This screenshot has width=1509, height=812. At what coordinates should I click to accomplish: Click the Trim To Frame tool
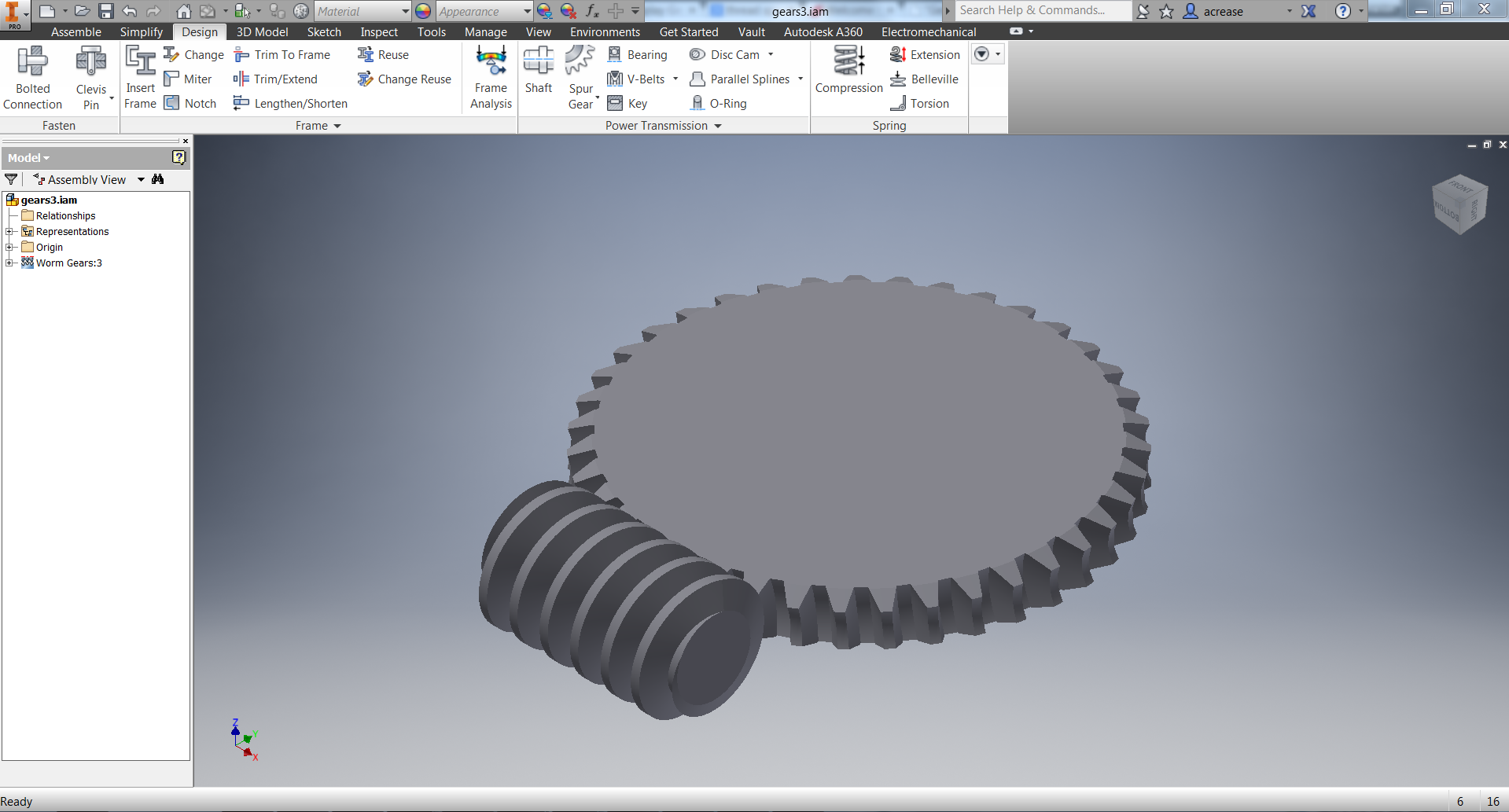(x=282, y=55)
